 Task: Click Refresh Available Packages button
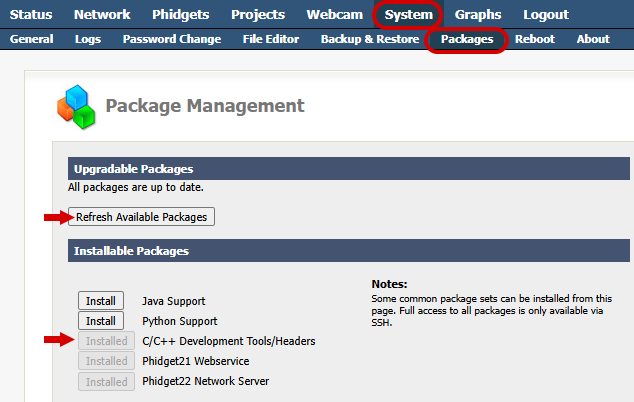coord(141,217)
